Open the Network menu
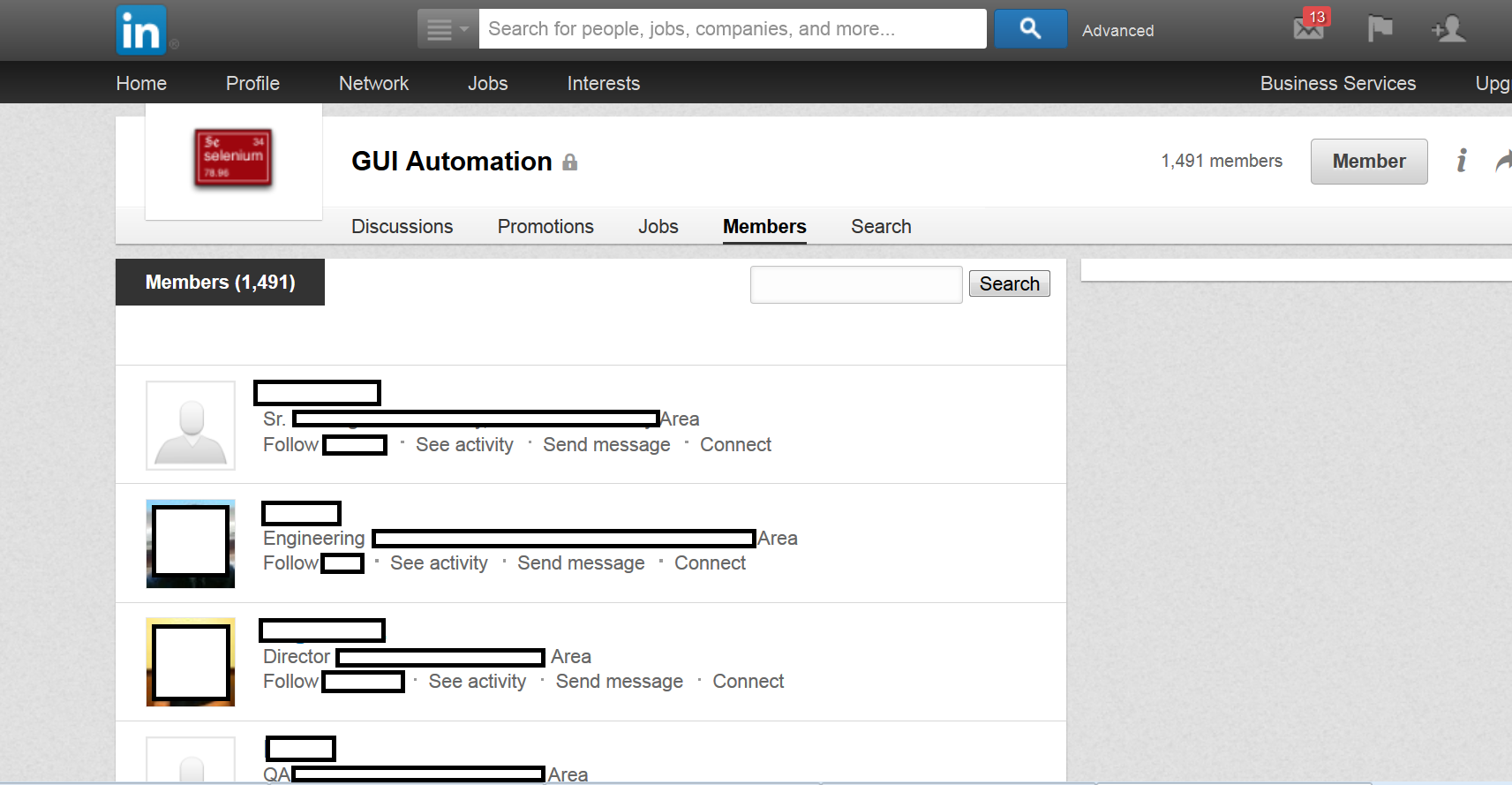 [x=373, y=83]
